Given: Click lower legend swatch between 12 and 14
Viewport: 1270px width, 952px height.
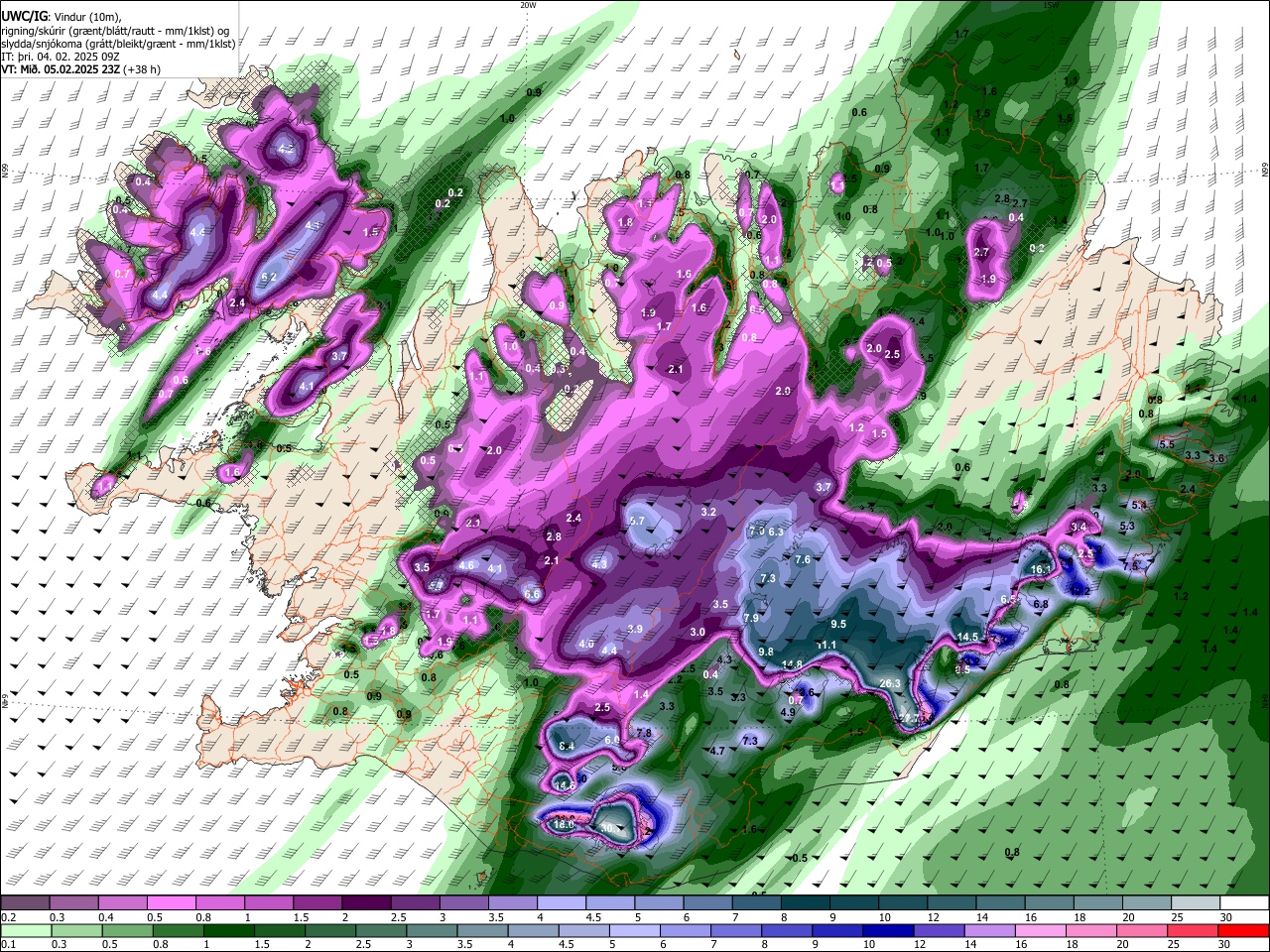Looking at the screenshot, I should point(938,930).
